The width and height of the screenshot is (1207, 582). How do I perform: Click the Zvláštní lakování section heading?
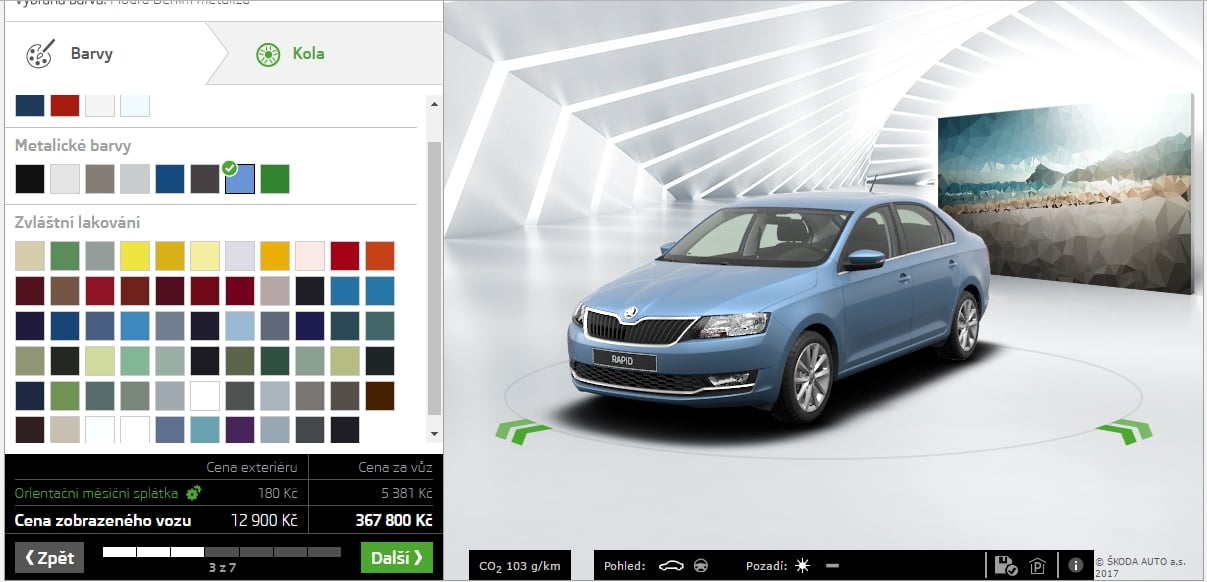pos(78,222)
